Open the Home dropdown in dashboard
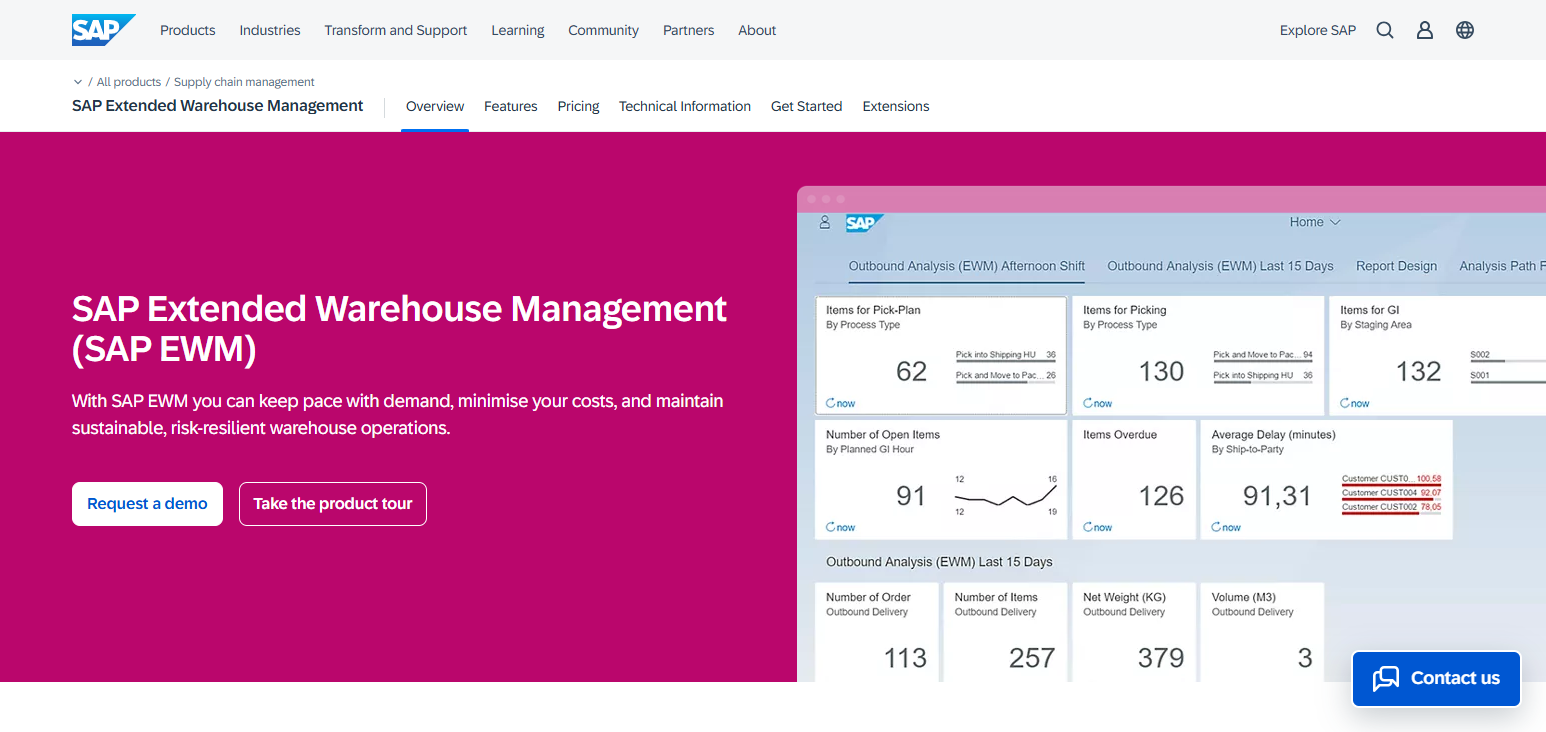1546x732 pixels. 1314,222
